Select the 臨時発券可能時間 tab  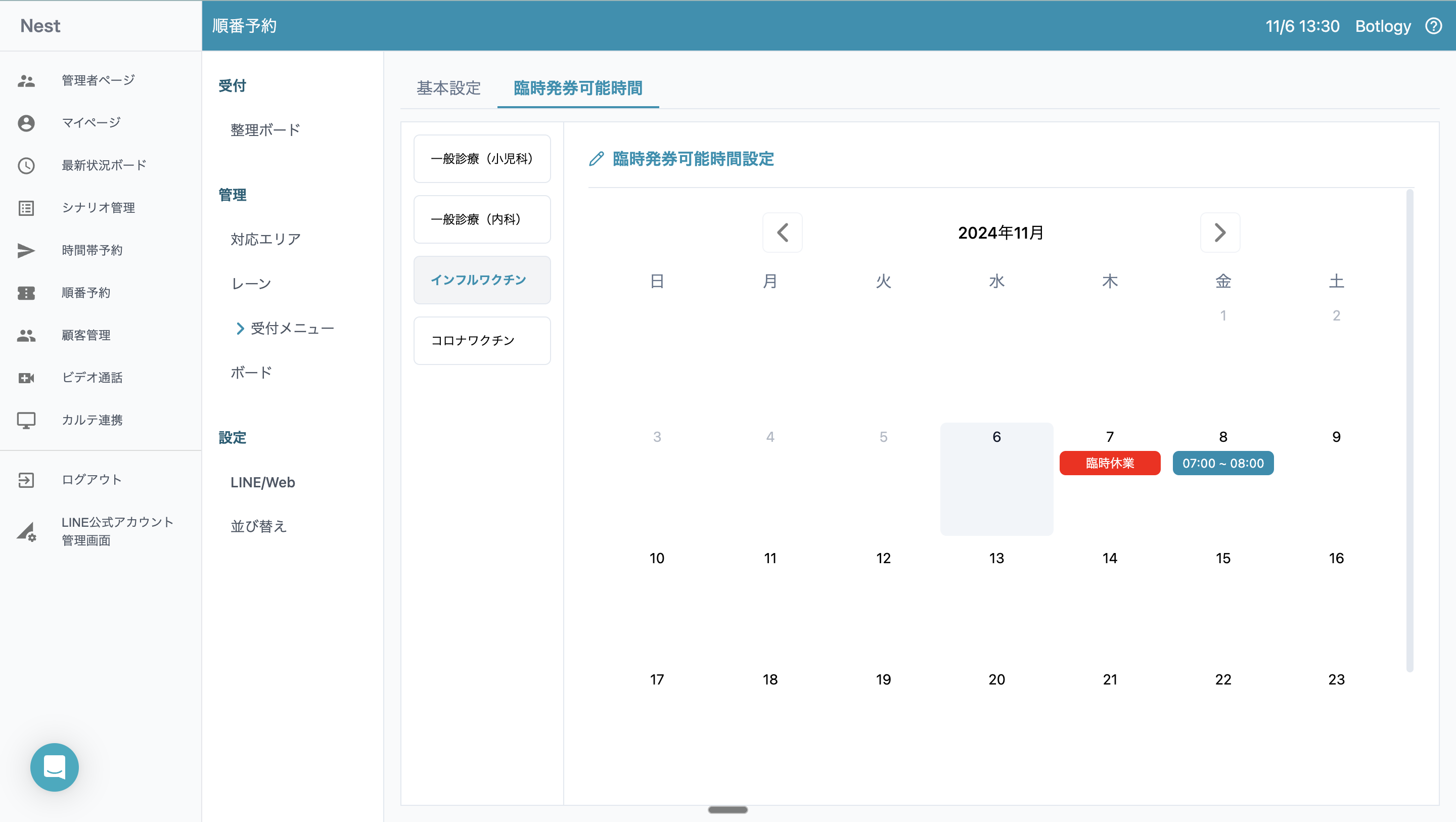point(578,88)
